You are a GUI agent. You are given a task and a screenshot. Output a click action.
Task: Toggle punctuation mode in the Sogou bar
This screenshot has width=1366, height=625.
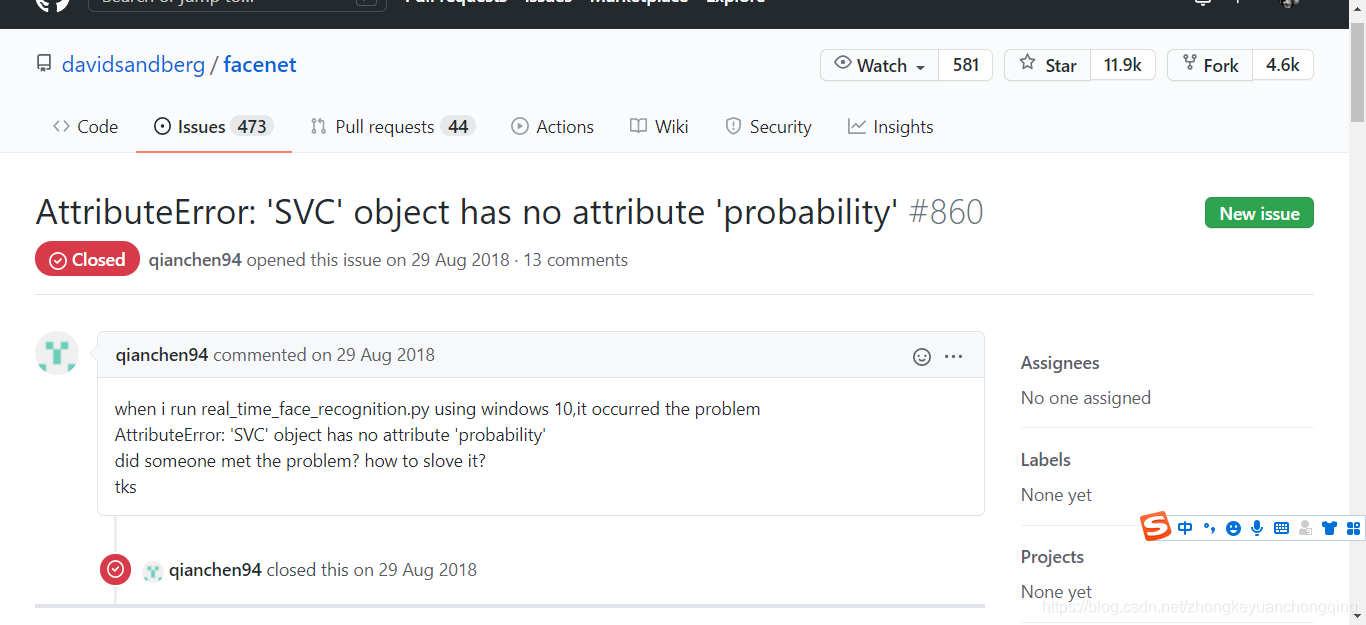pyautogui.click(x=1209, y=527)
